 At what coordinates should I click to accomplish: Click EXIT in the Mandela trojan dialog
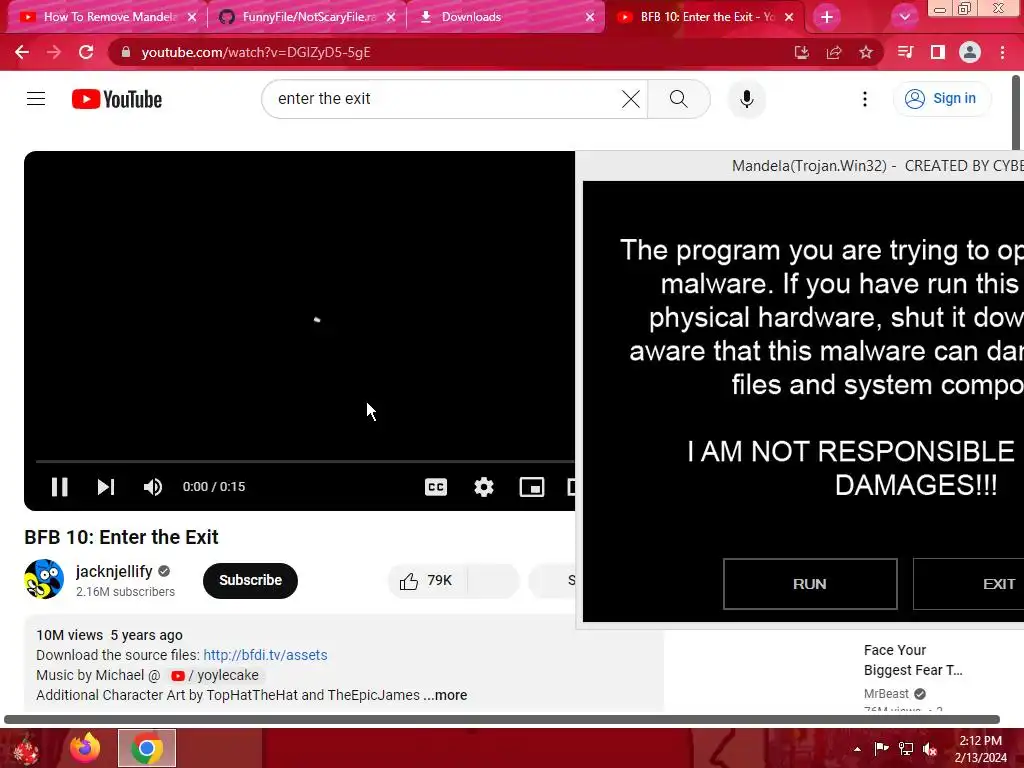coord(969,583)
